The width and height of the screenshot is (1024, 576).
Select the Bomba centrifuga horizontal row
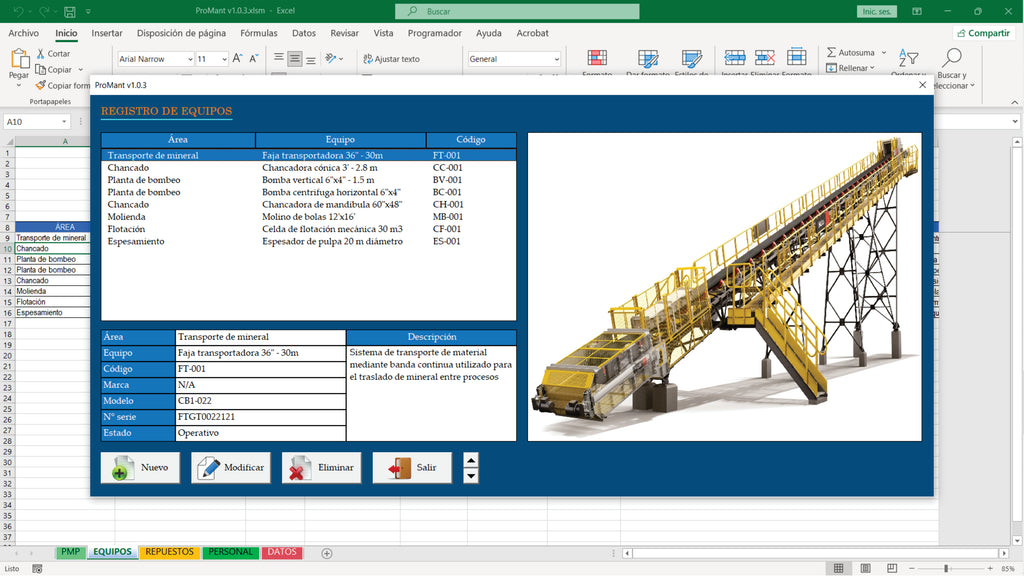(x=308, y=193)
